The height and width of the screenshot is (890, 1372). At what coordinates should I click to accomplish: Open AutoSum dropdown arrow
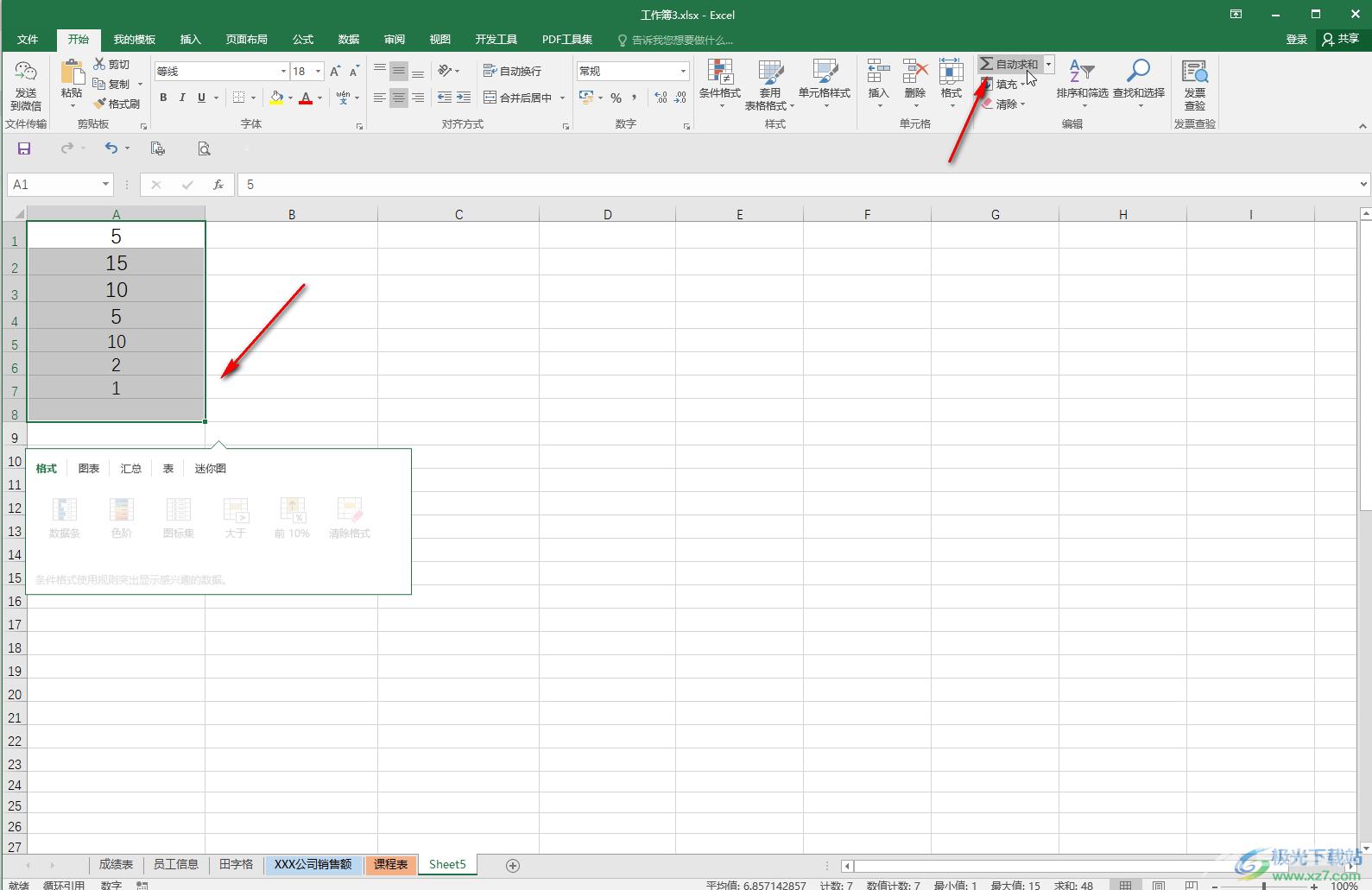point(1048,64)
